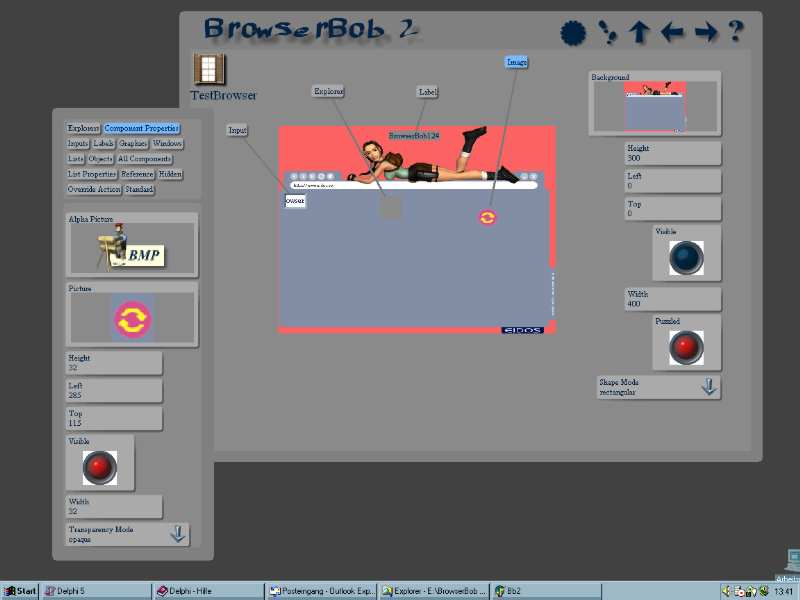Open the Reference tab
Image resolution: width=800 pixels, height=600 pixels.
(137, 174)
